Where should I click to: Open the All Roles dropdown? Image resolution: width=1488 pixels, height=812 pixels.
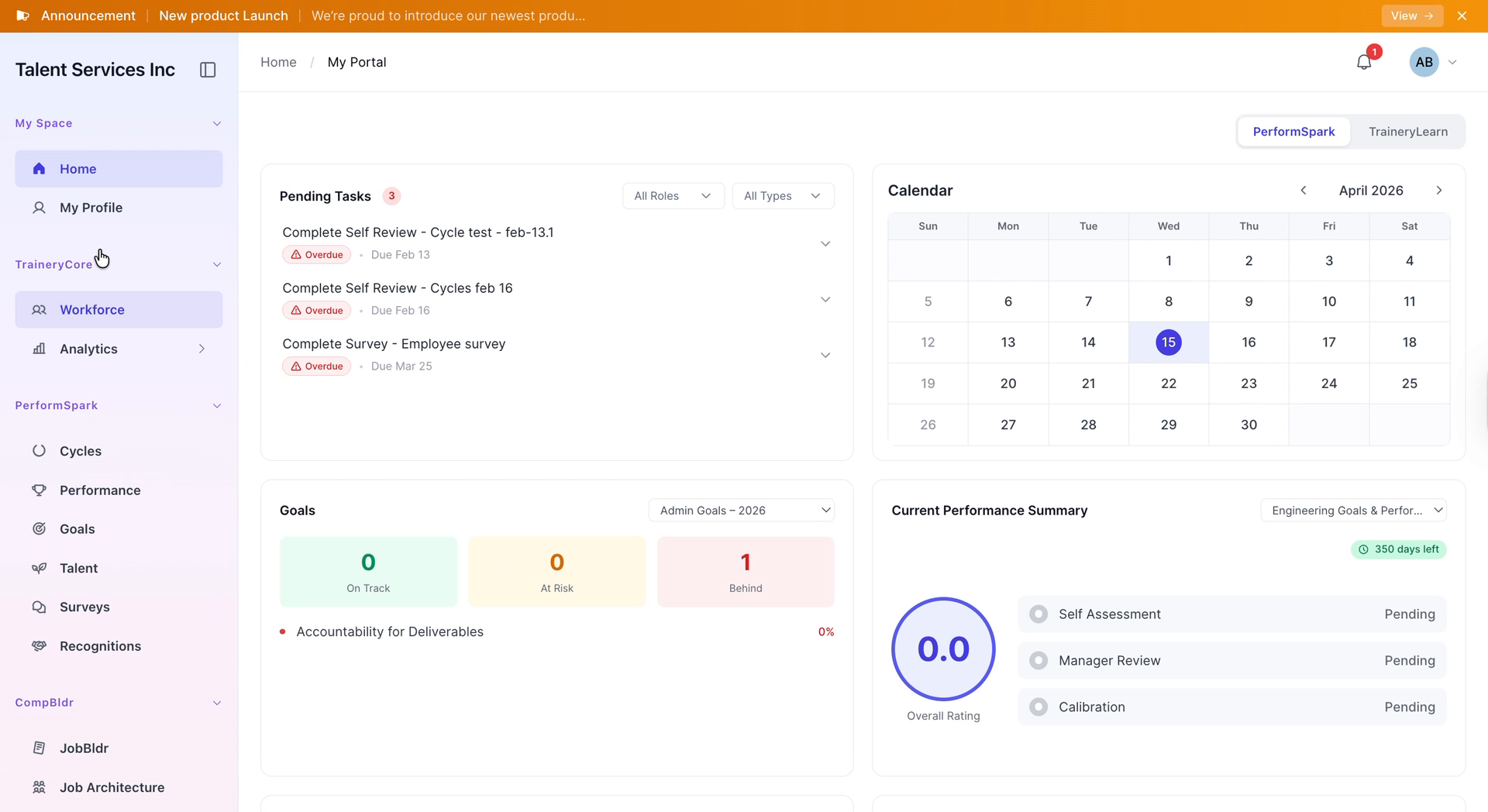(x=673, y=196)
